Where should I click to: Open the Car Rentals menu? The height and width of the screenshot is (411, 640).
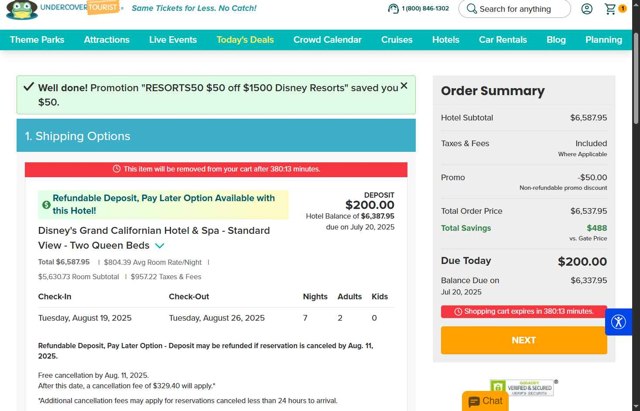click(x=503, y=40)
